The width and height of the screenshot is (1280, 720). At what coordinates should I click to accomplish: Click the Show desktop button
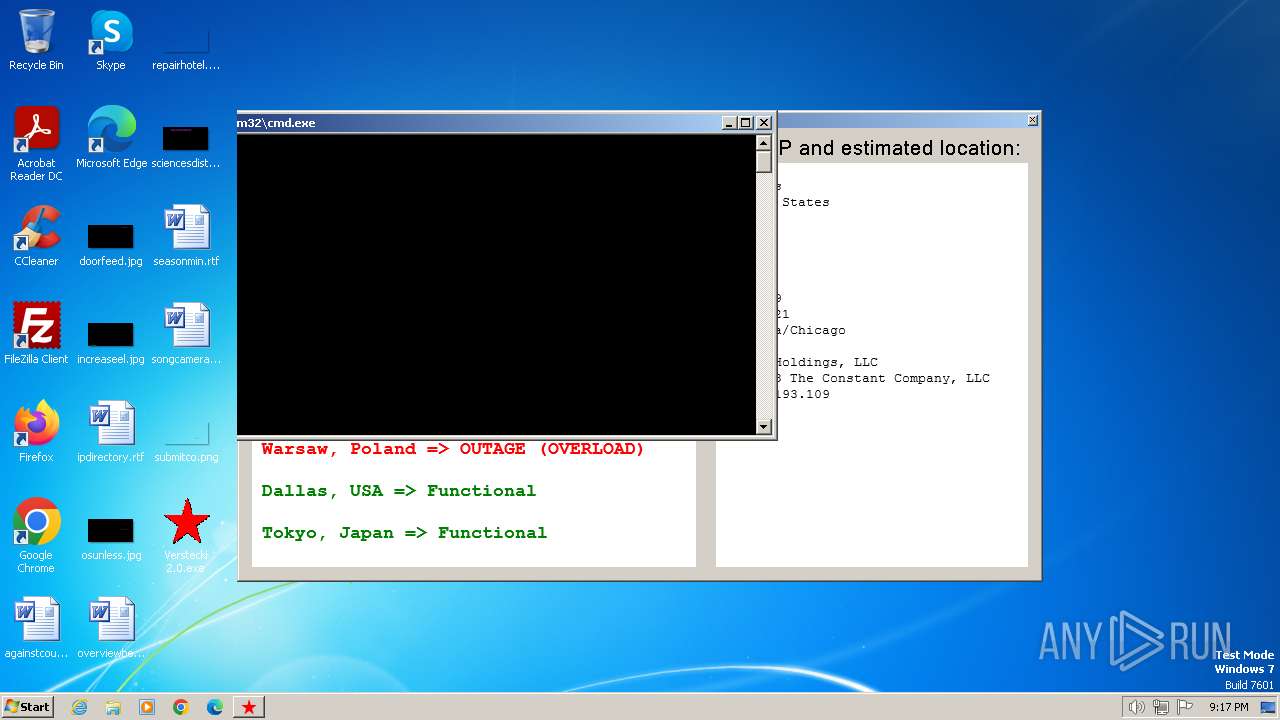tap(1269, 707)
